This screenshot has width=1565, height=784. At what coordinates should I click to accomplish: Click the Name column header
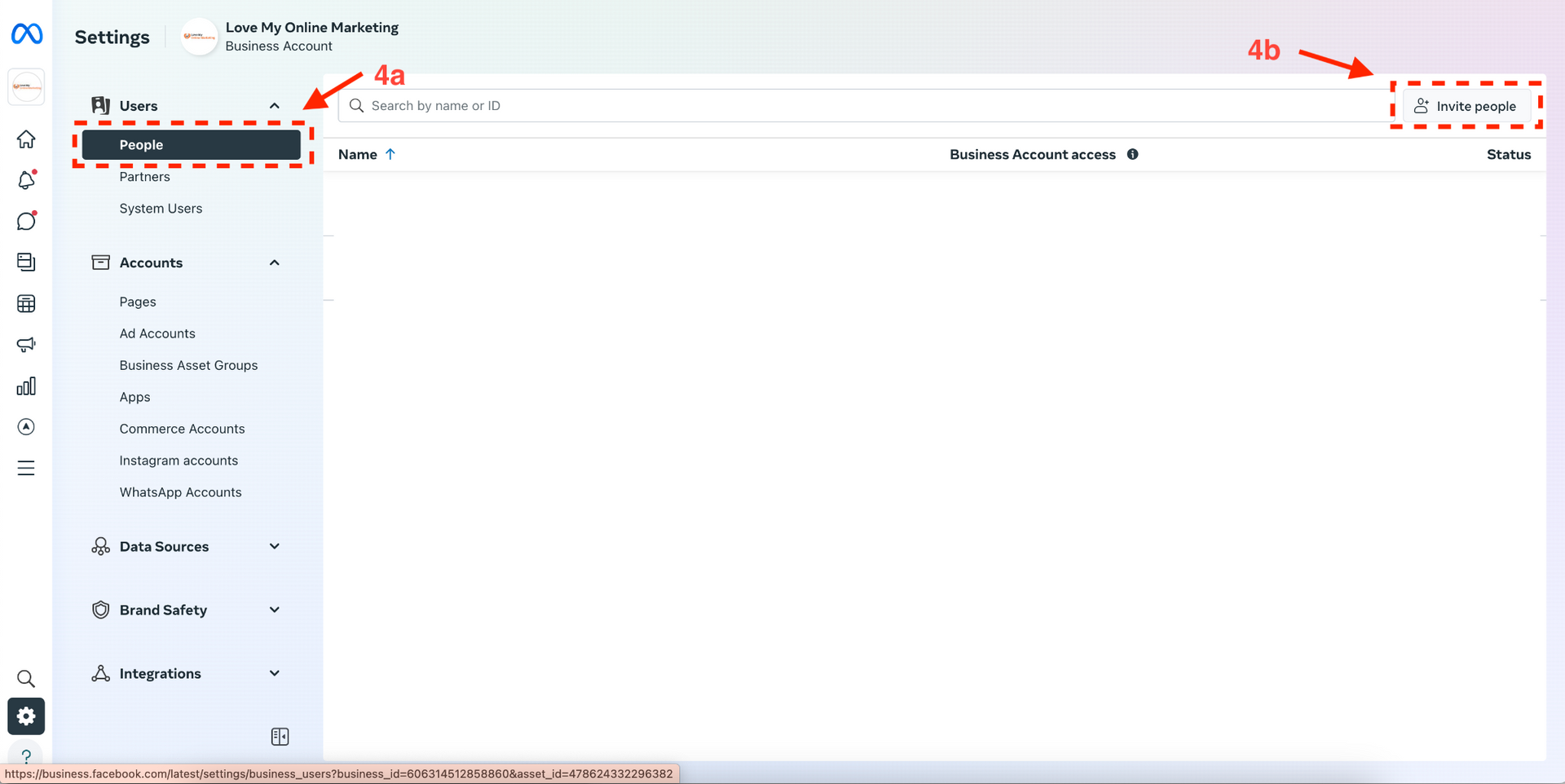[358, 154]
